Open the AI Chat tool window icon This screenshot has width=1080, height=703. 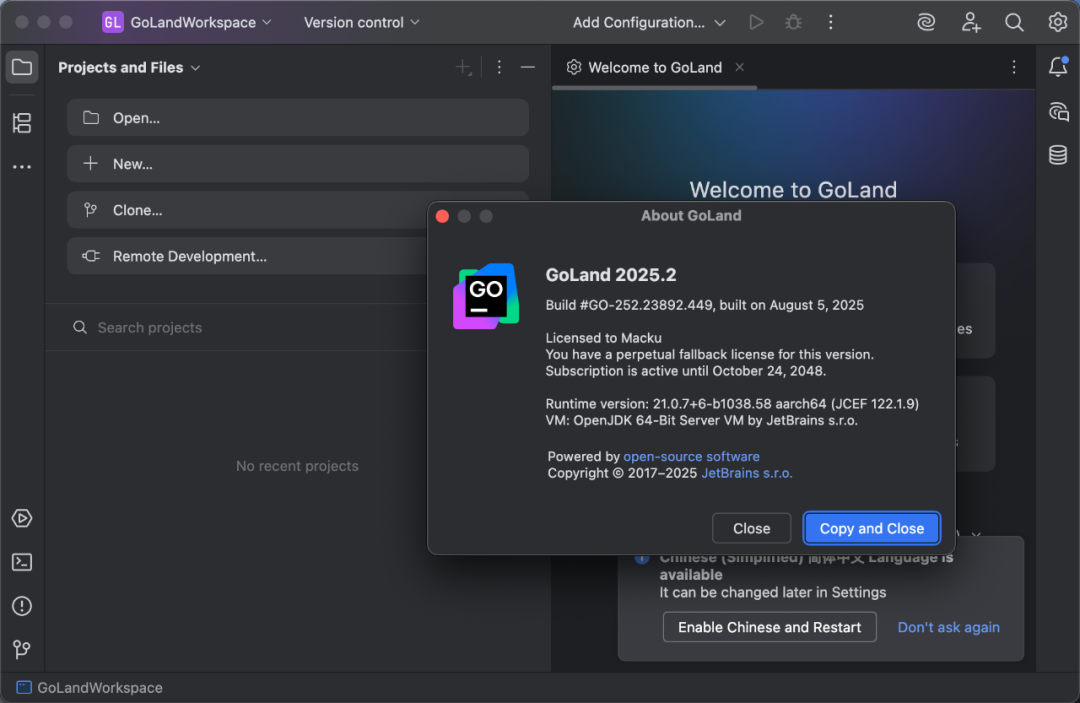(1058, 112)
